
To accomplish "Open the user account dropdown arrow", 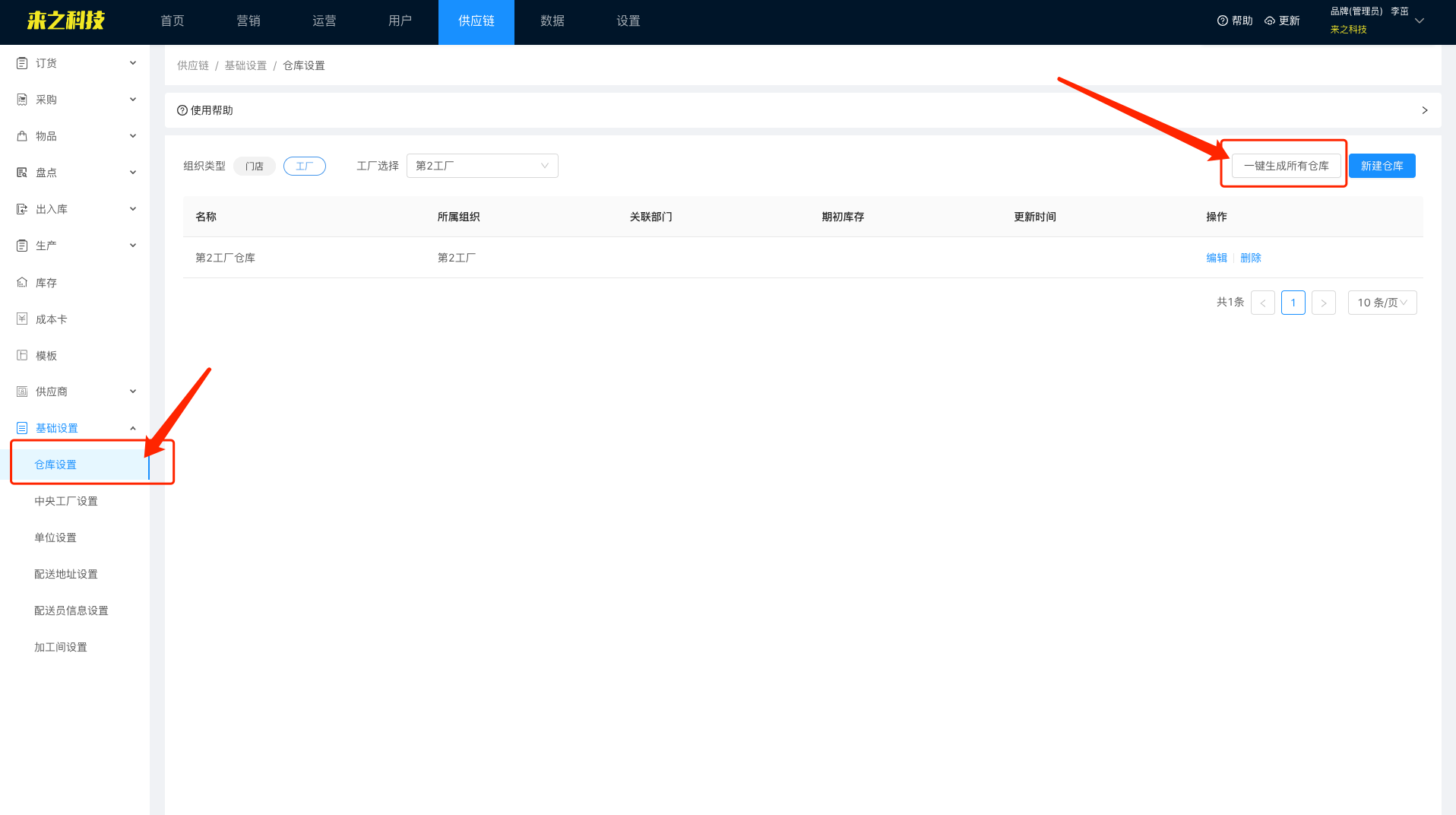I will (x=1420, y=21).
